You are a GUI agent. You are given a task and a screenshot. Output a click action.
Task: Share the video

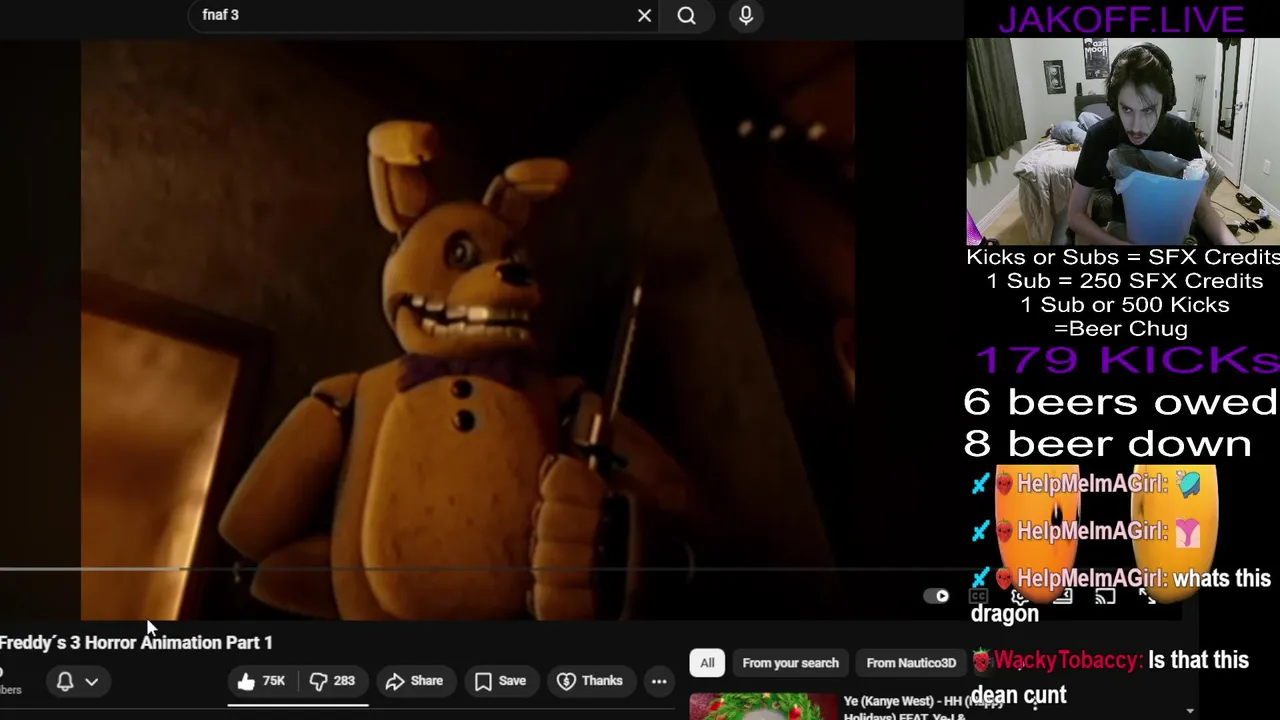point(414,681)
